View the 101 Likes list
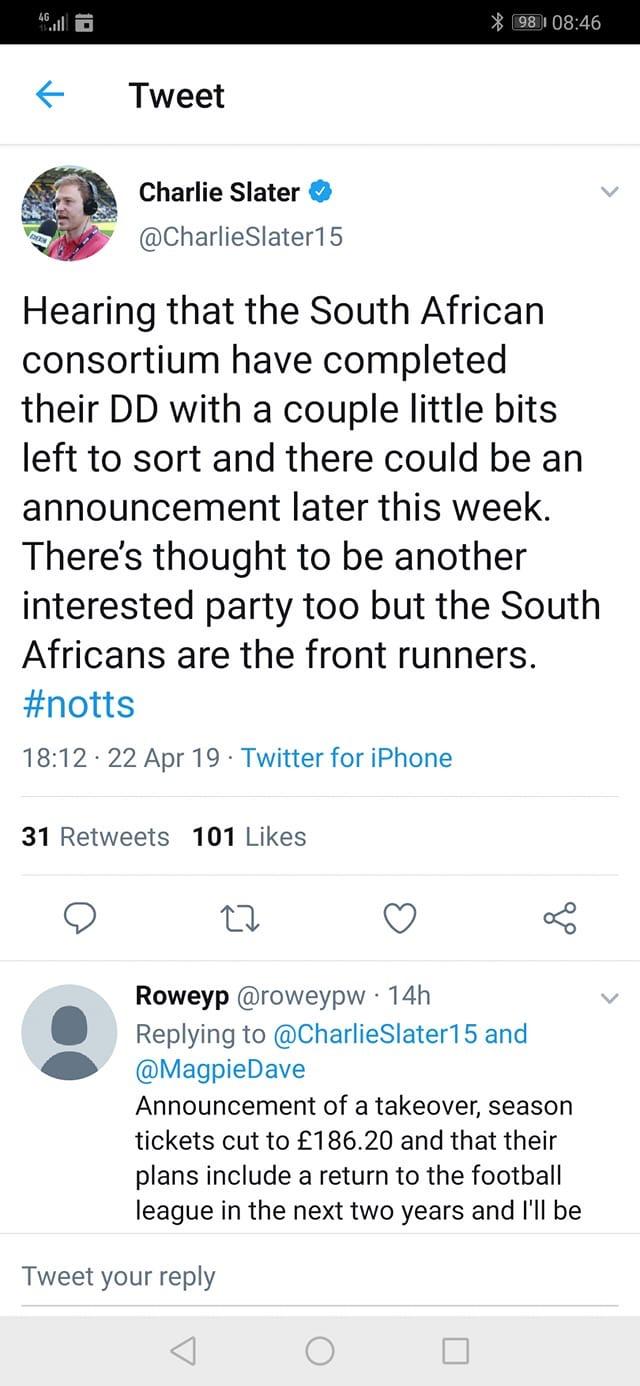The image size is (640, 1386). (x=249, y=836)
